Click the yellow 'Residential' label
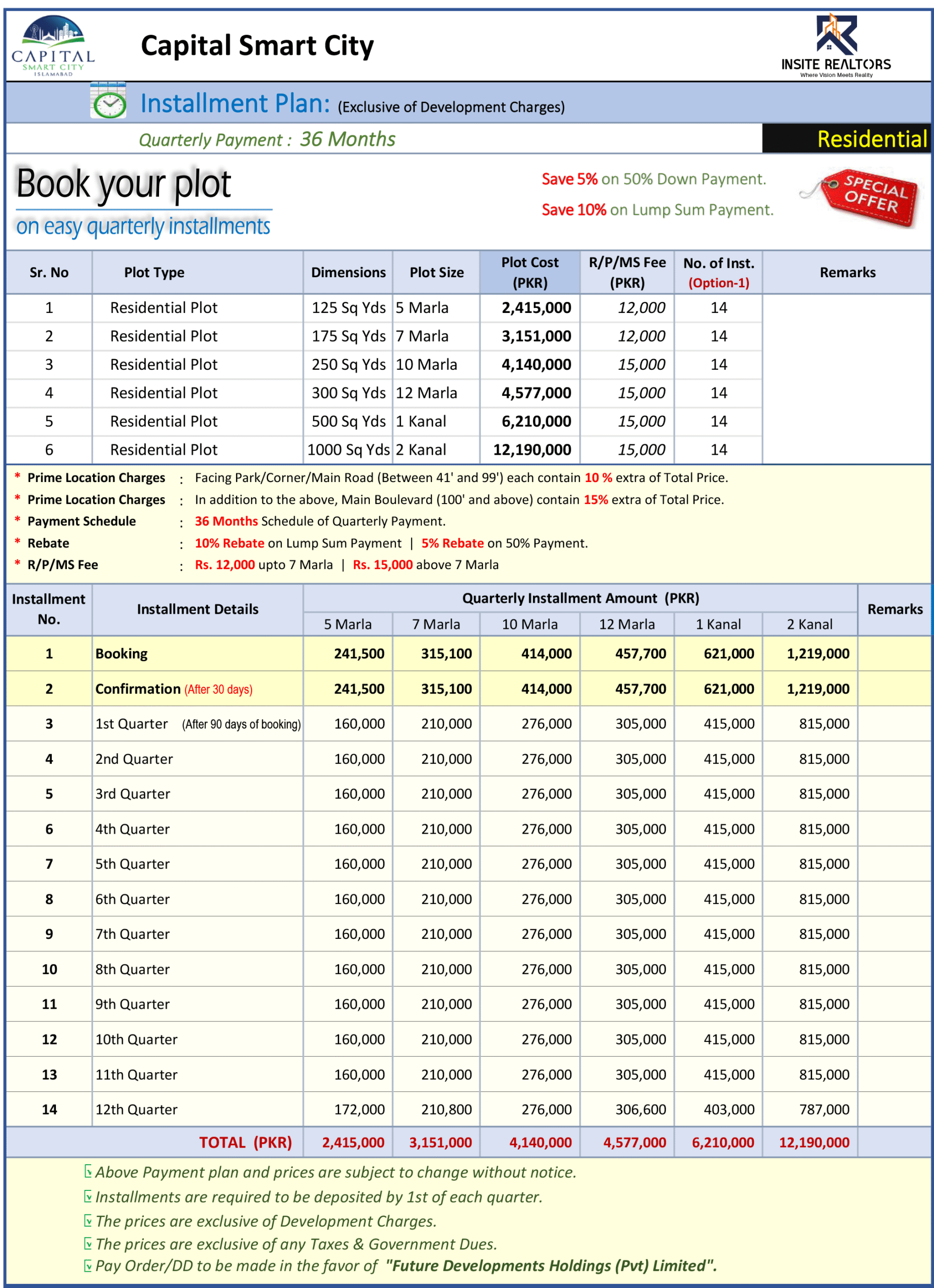The width and height of the screenshot is (934, 1288). point(872,139)
